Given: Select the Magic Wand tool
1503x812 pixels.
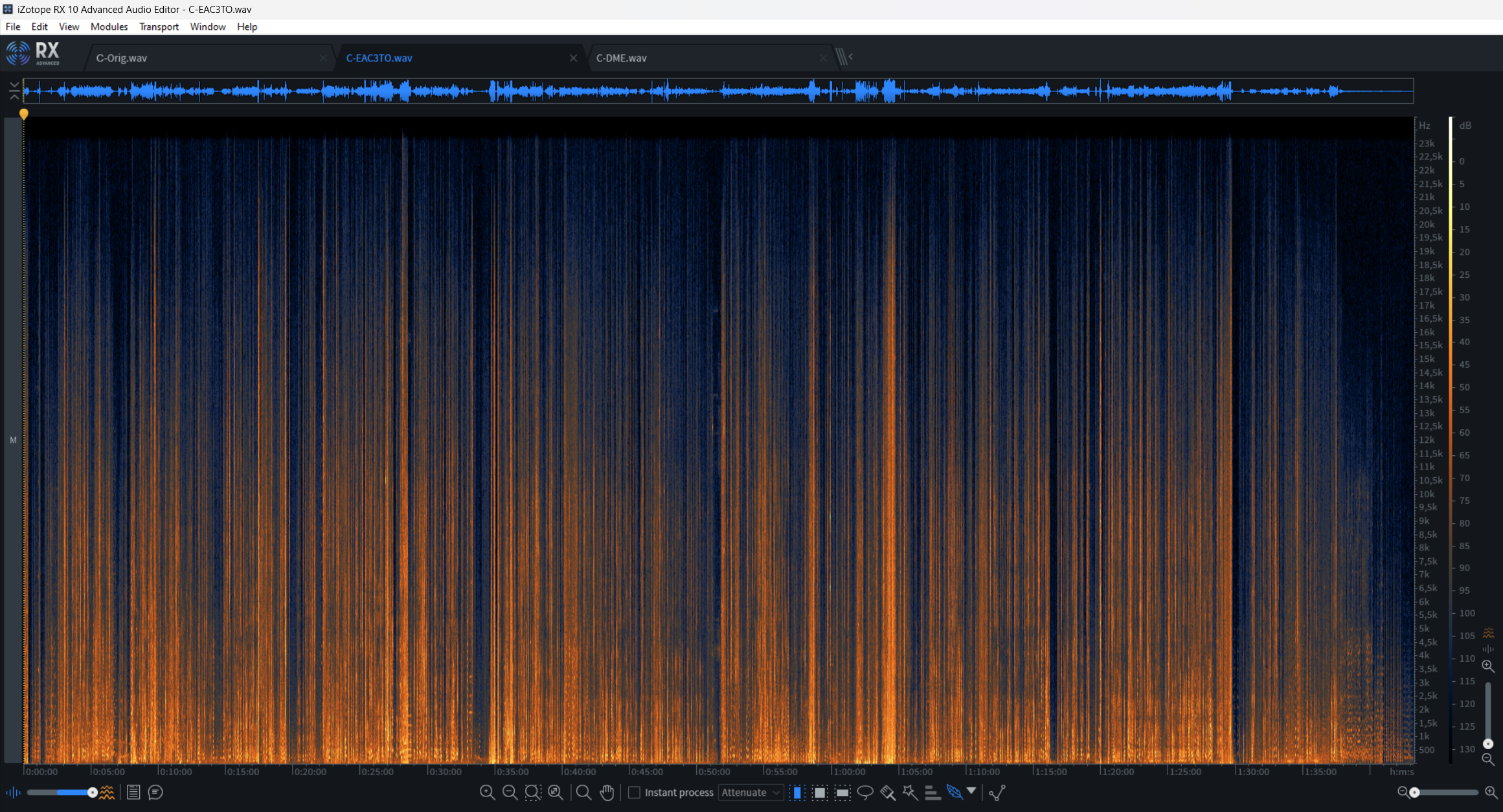Looking at the screenshot, I should tap(910, 792).
